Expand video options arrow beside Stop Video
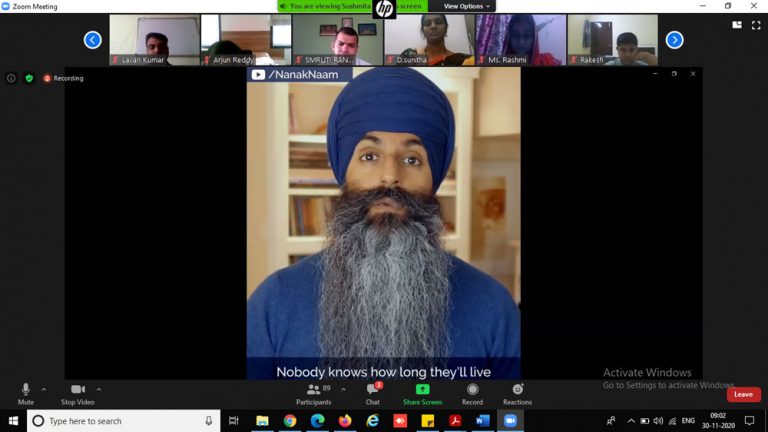 click(x=99, y=389)
